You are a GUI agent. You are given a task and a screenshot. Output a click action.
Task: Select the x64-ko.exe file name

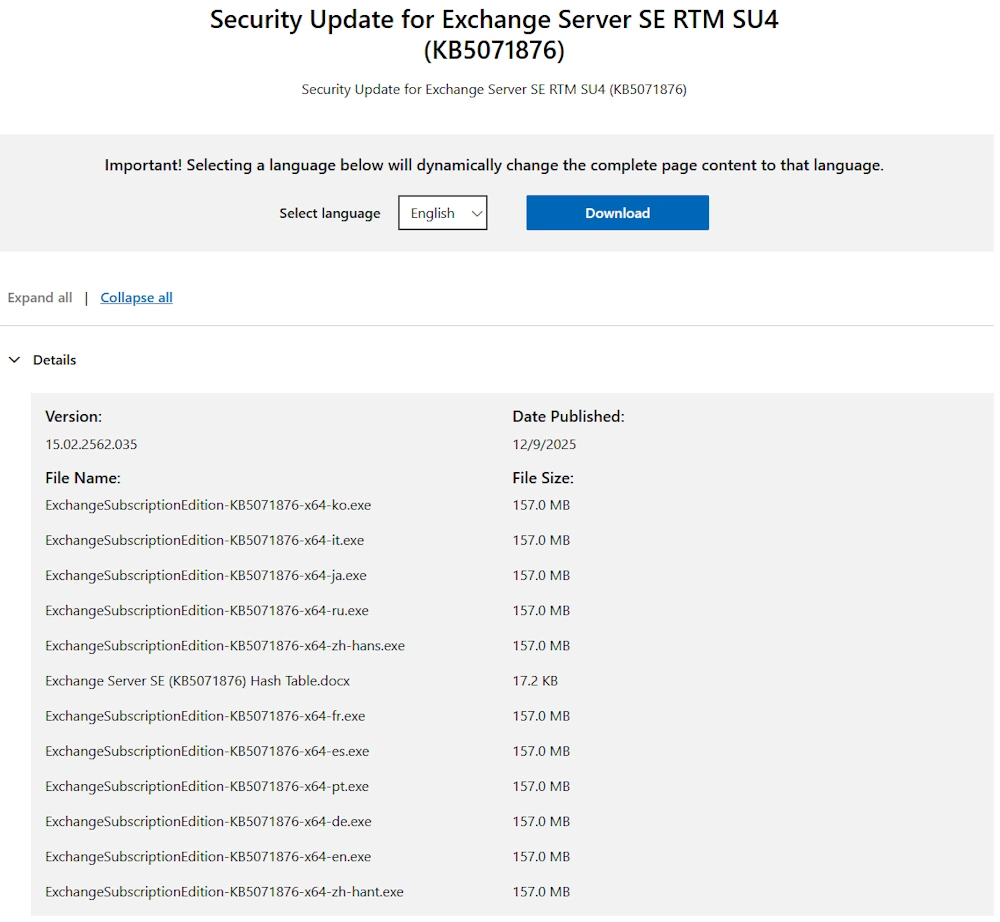208,505
